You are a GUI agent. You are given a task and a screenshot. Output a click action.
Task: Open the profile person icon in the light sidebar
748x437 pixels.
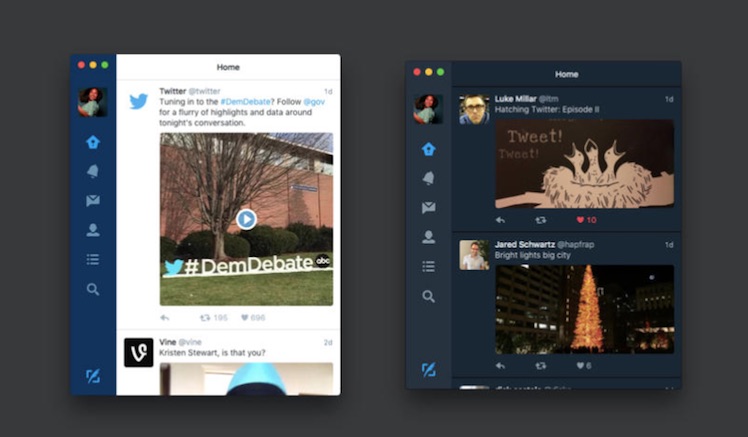coord(93,230)
